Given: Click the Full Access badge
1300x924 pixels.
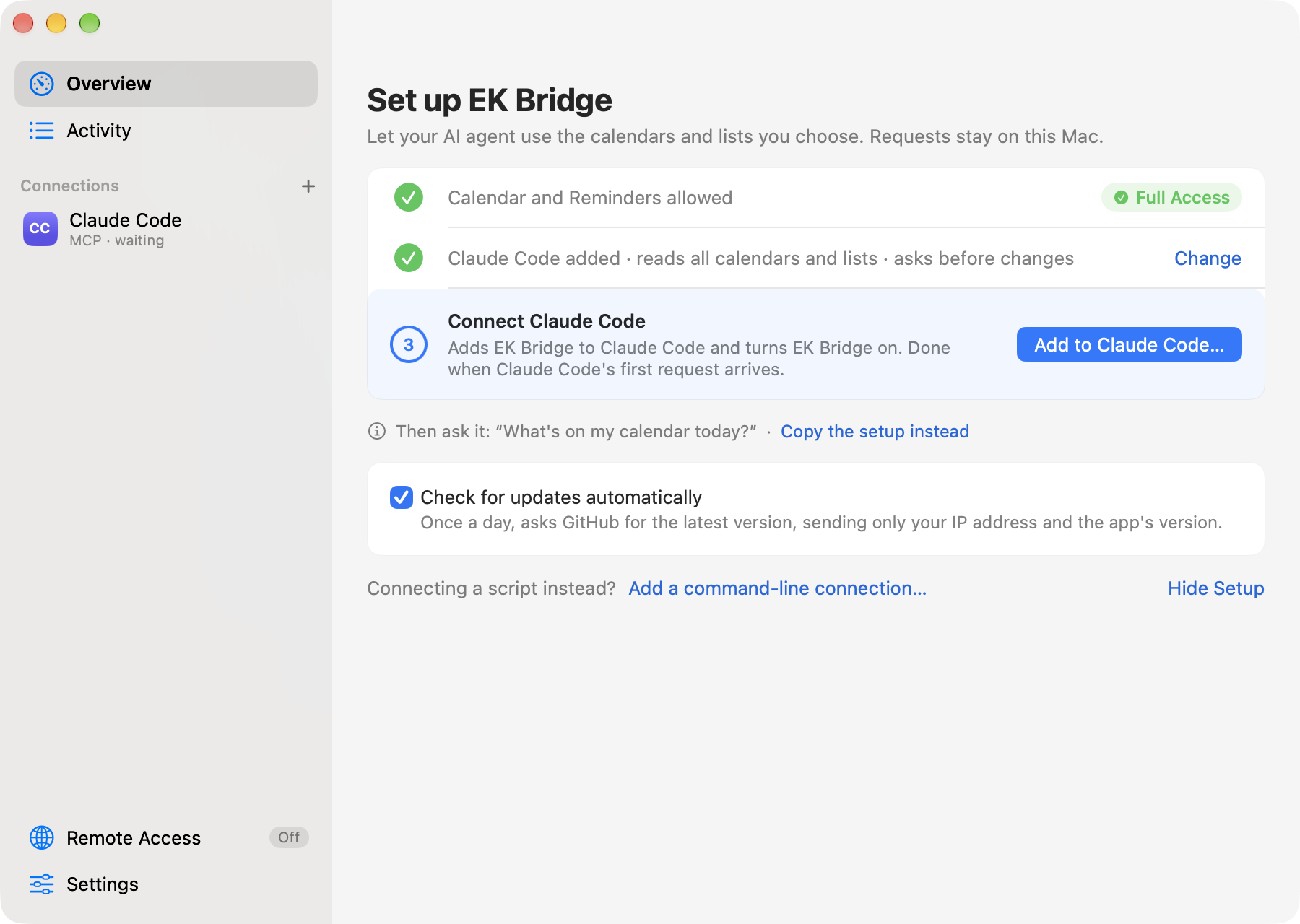Looking at the screenshot, I should tap(1171, 197).
